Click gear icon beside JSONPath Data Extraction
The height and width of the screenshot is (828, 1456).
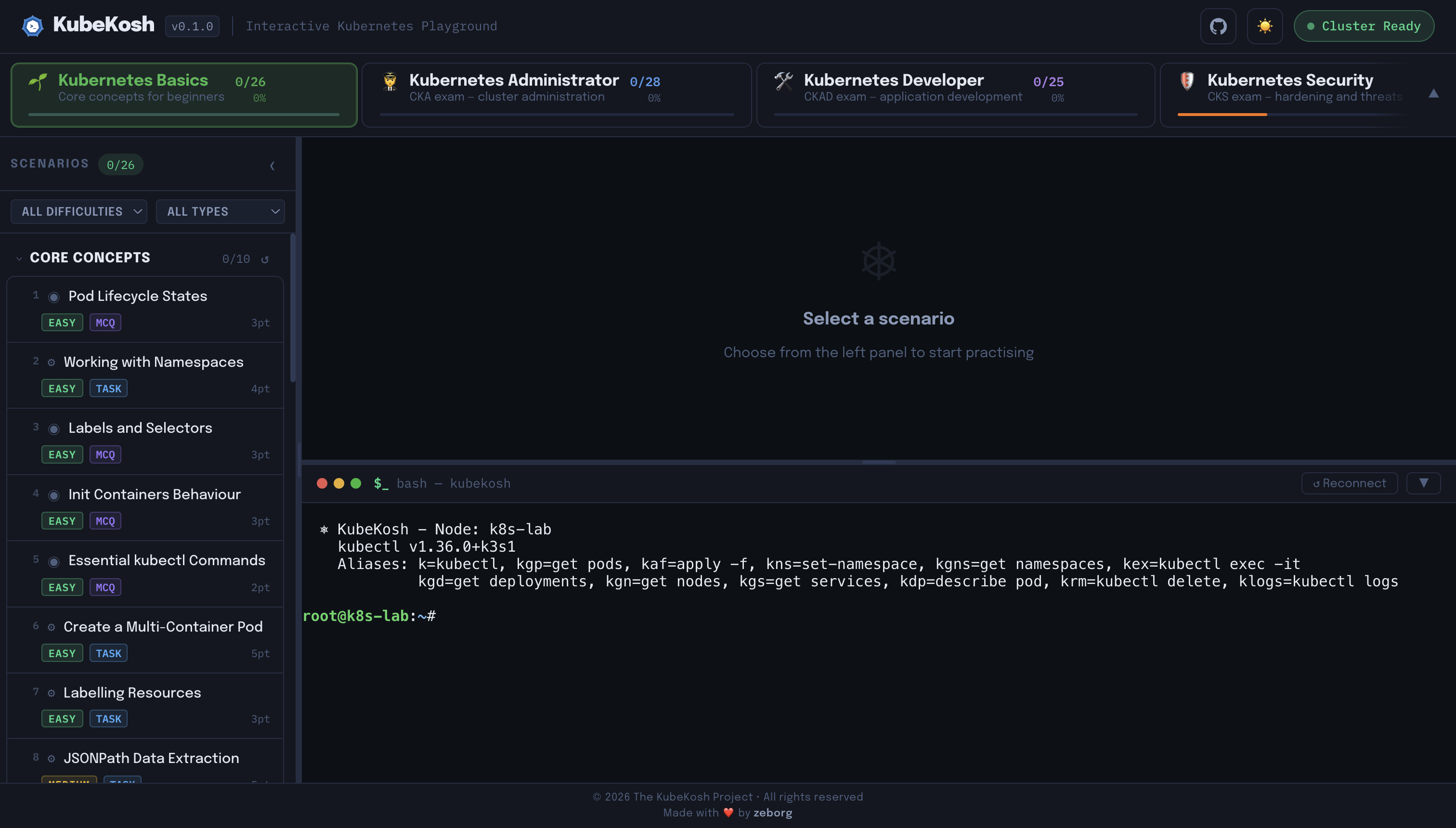(51, 759)
